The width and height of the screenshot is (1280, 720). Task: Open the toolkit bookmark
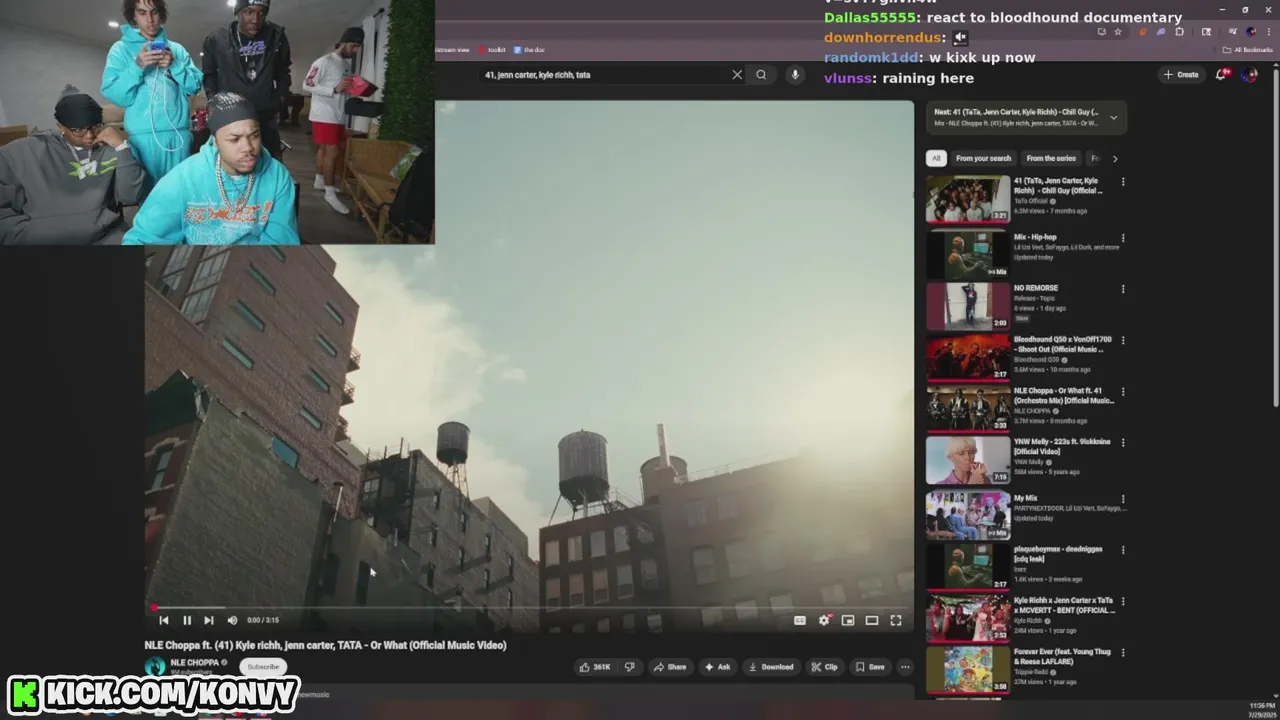493,49
